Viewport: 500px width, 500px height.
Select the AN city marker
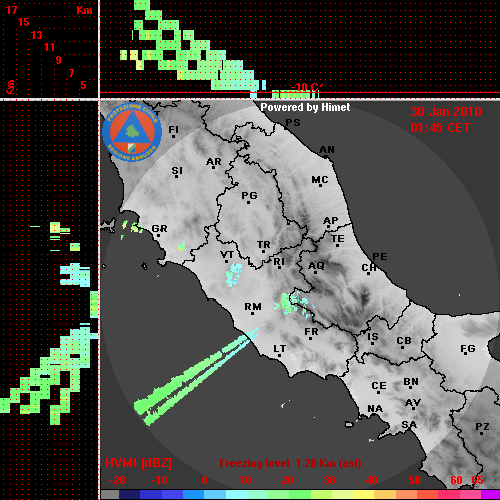327,151
